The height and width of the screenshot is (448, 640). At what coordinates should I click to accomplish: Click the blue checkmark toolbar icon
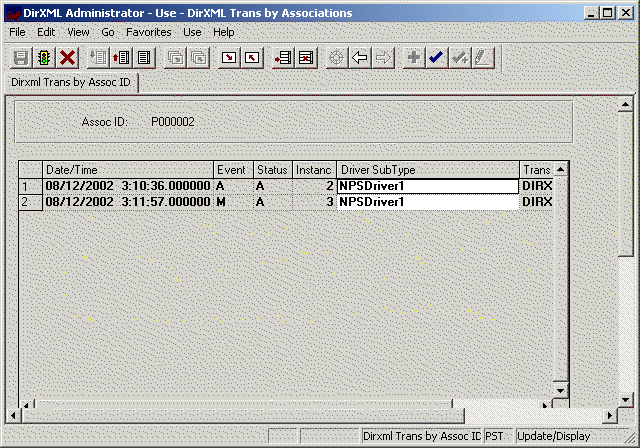(x=437, y=58)
